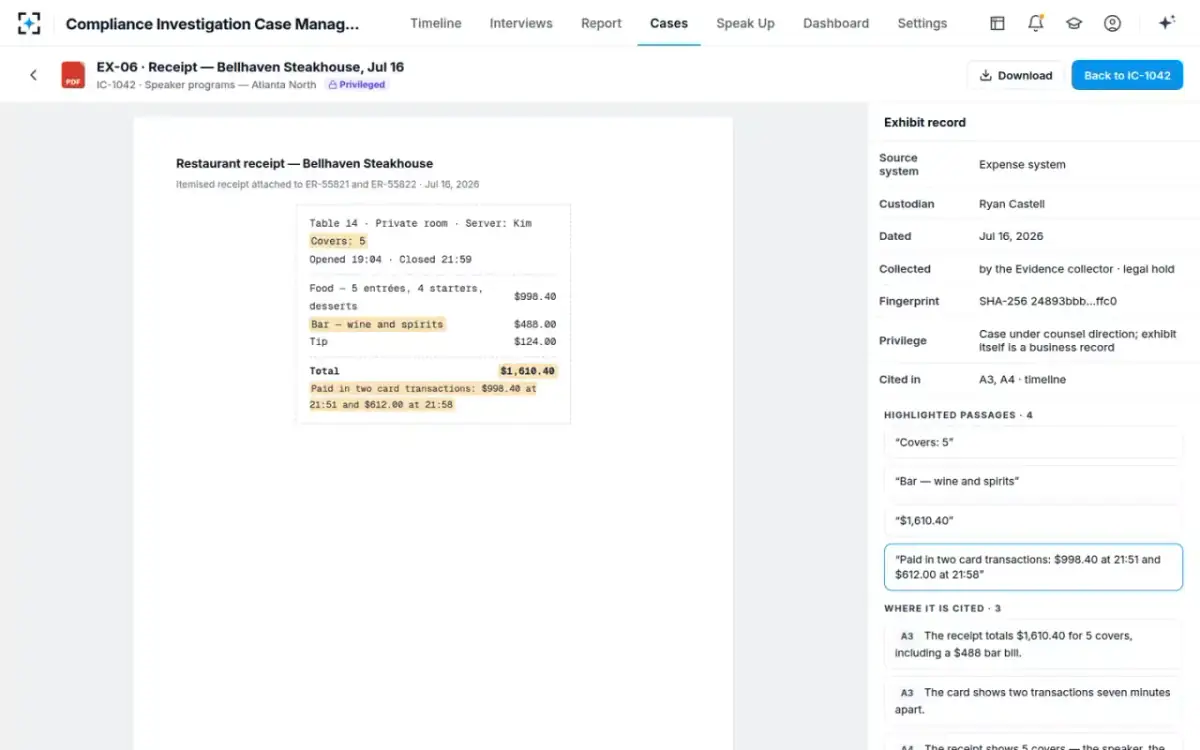Download the exhibit

1015,75
